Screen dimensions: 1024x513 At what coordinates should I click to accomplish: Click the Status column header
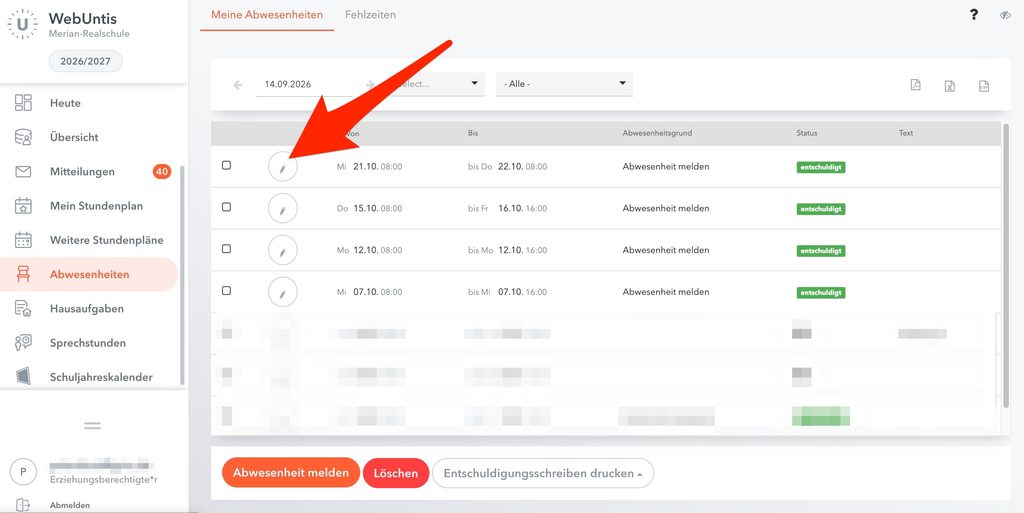pos(807,132)
